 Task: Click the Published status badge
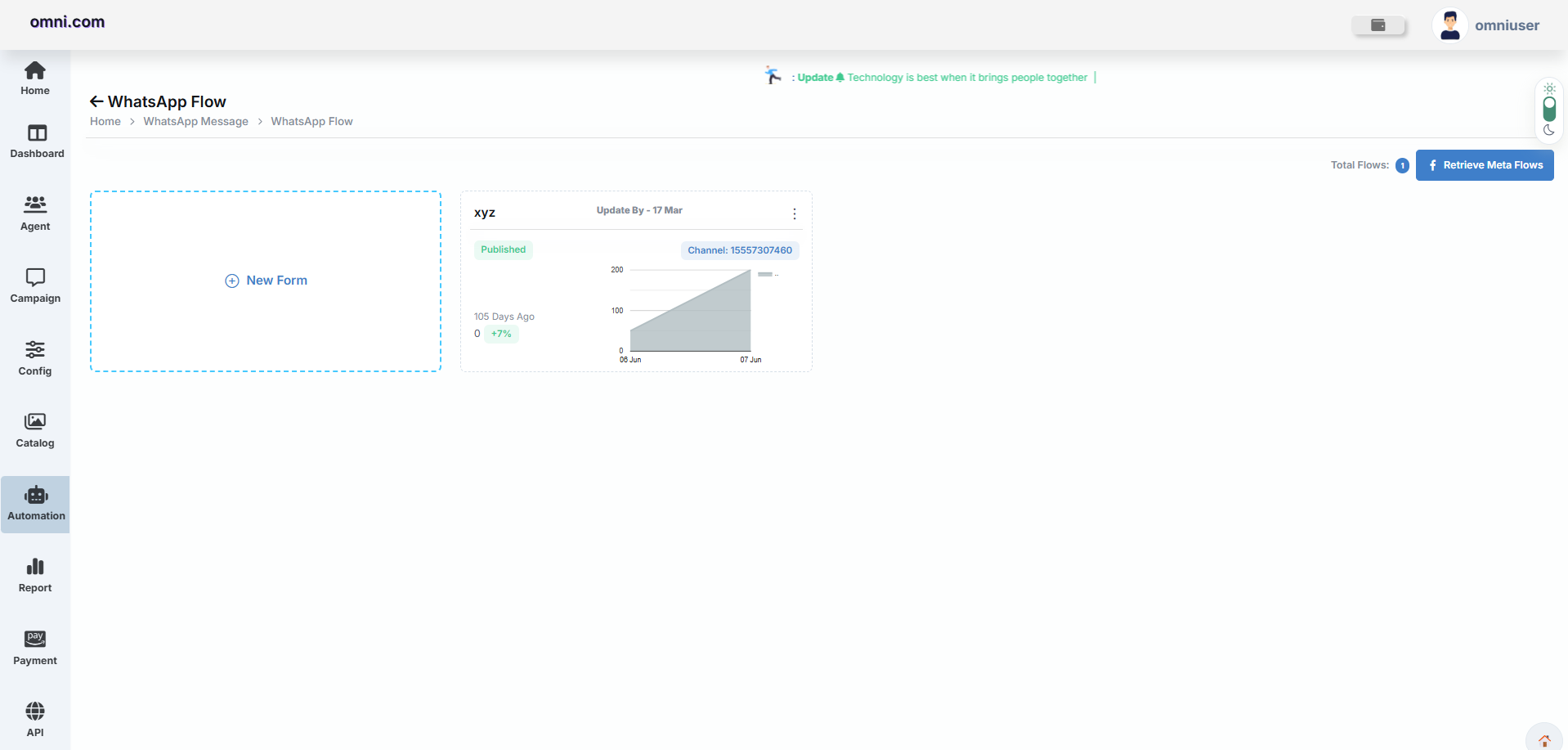click(x=504, y=249)
